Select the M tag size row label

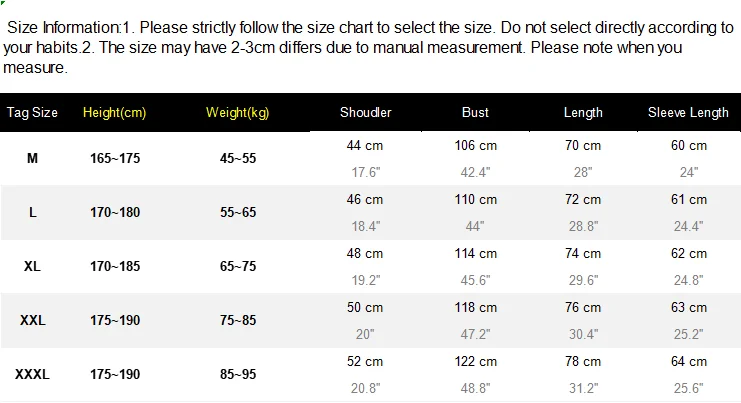(x=32, y=158)
